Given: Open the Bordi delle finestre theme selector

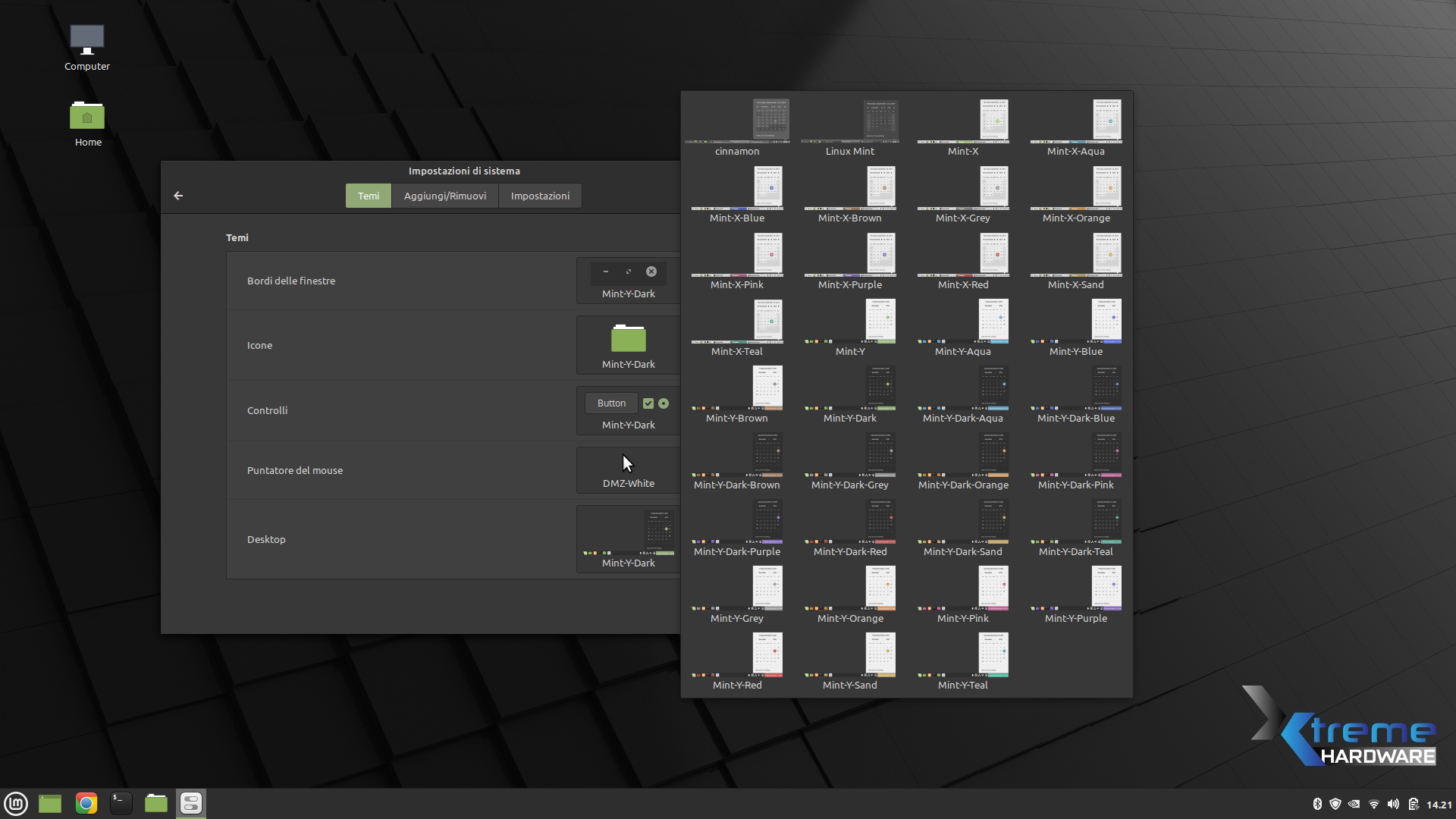Looking at the screenshot, I should pyautogui.click(x=628, y=281).
